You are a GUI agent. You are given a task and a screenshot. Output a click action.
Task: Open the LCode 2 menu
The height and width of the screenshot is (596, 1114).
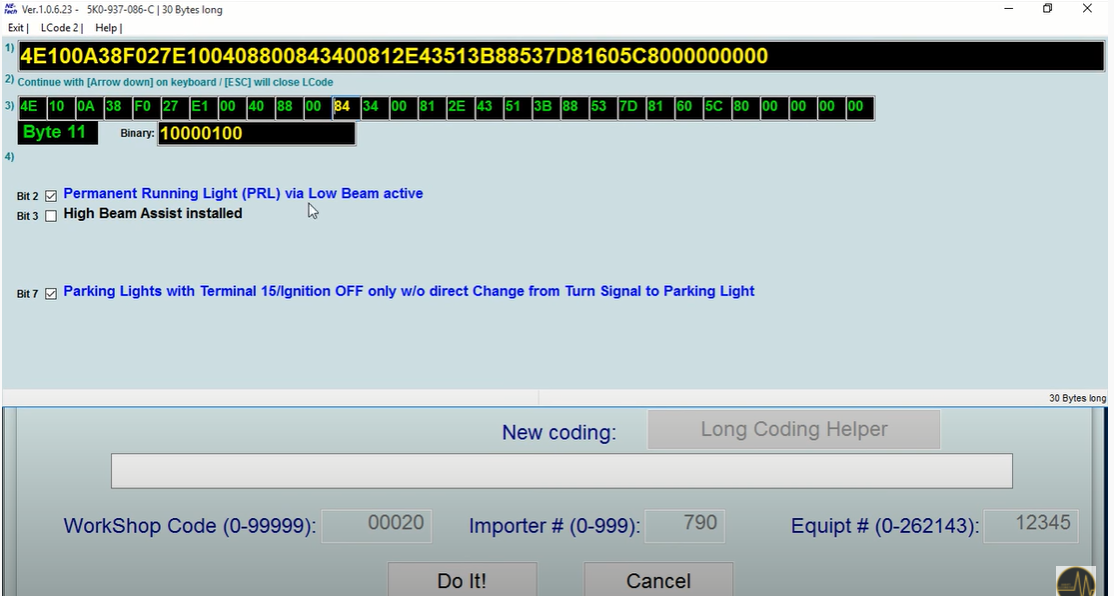59,27
